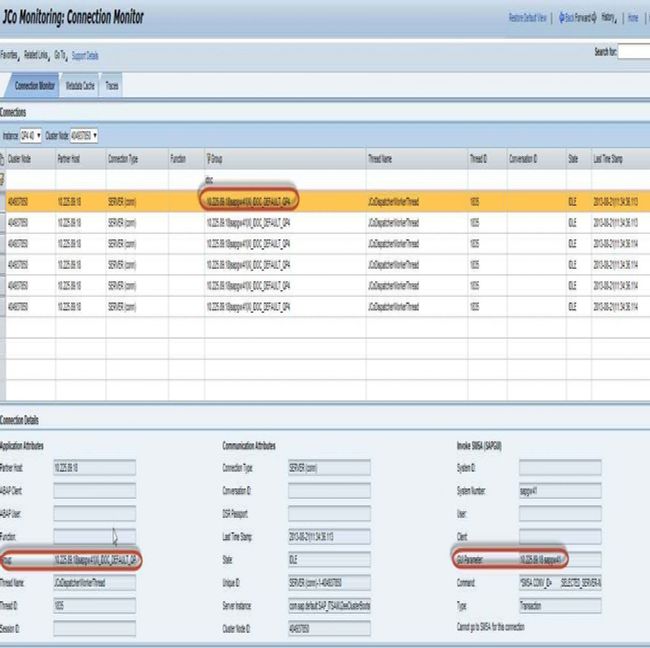The width and height of the screenshot is (650, 648).
Task: Click the Function field in Application Attributes
Action: [x=95, y=537]
